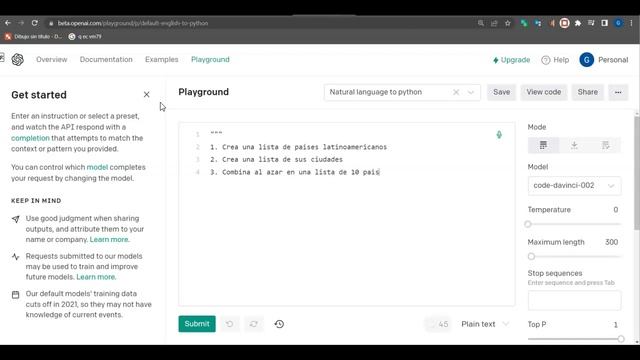Select the Edit mode icon
The image size is (640, 360).
tap(605, 145)
